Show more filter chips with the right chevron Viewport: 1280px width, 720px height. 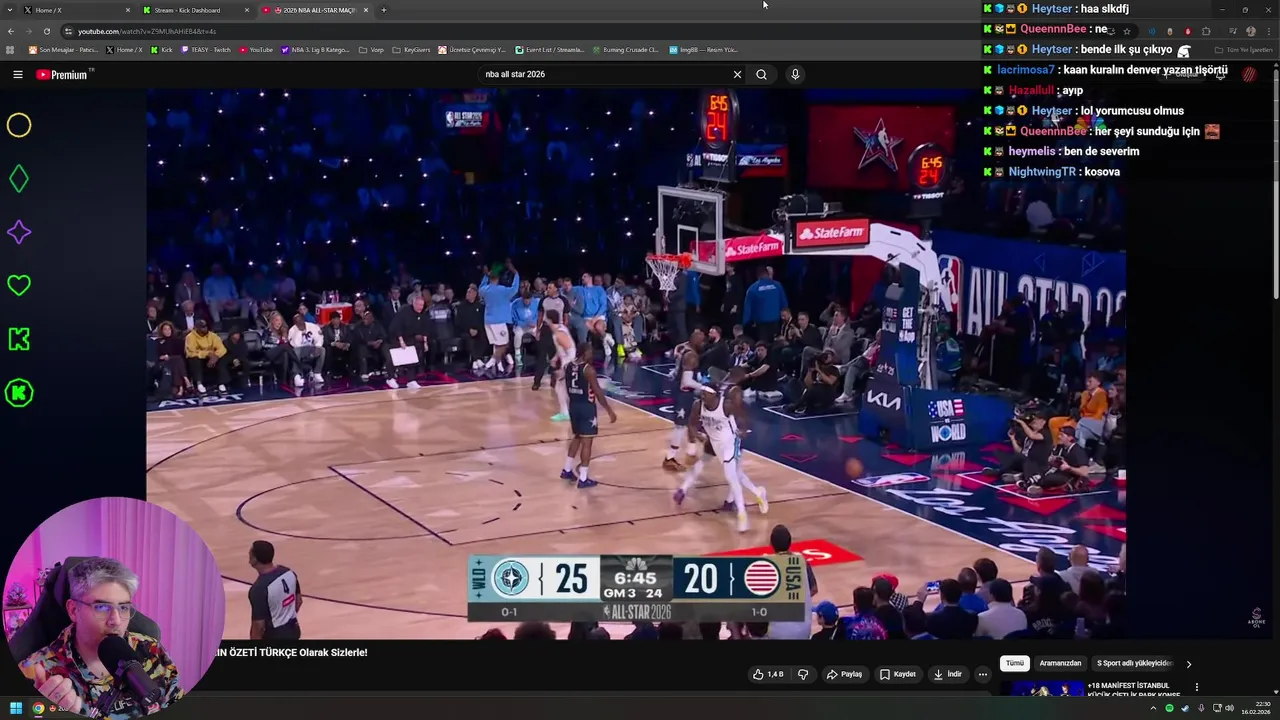coord(1188,663)
